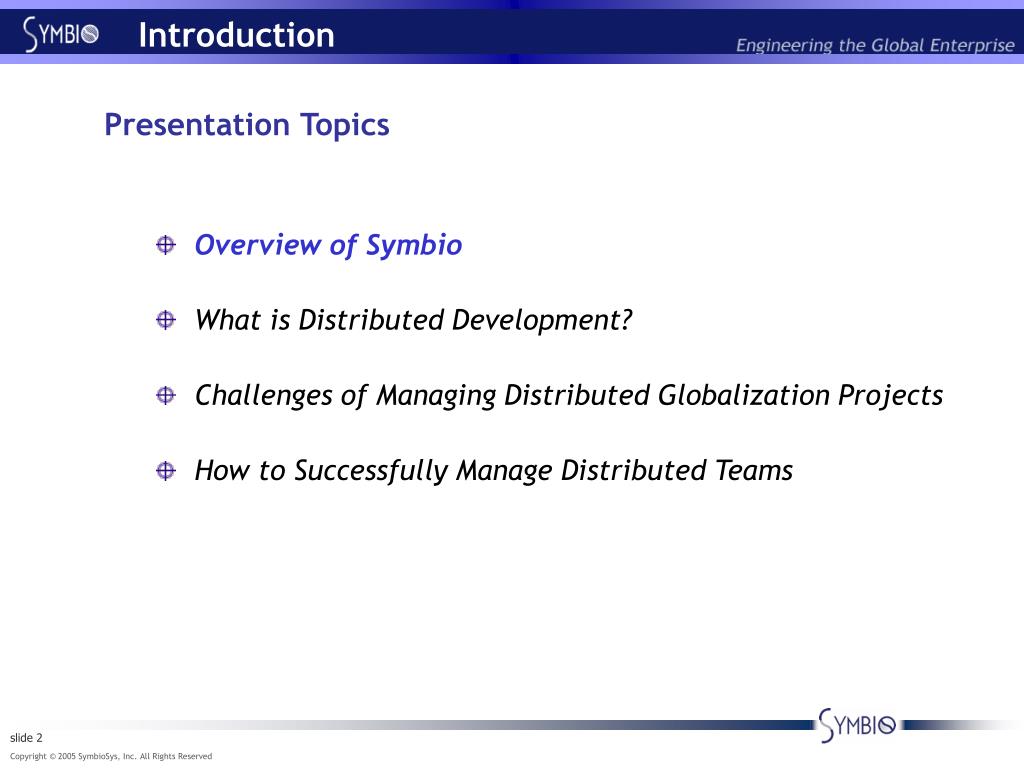
Task: Click the Symbio logo in the footer
Action: 857,725
